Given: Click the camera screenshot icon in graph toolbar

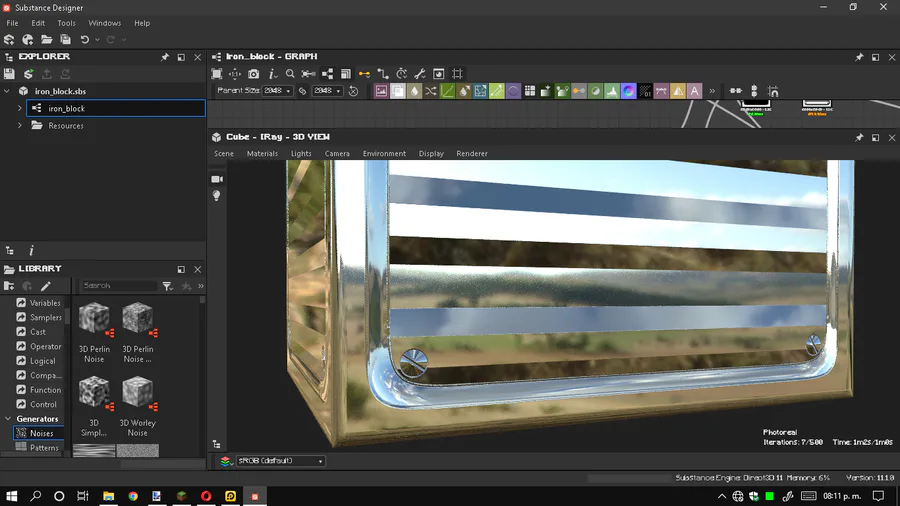Looking at the screenshot, I should [253, 74].
